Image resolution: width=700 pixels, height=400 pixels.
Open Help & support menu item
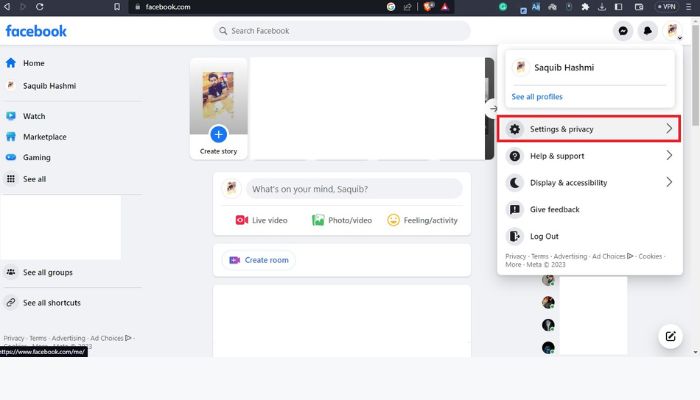tap(589, 156)
